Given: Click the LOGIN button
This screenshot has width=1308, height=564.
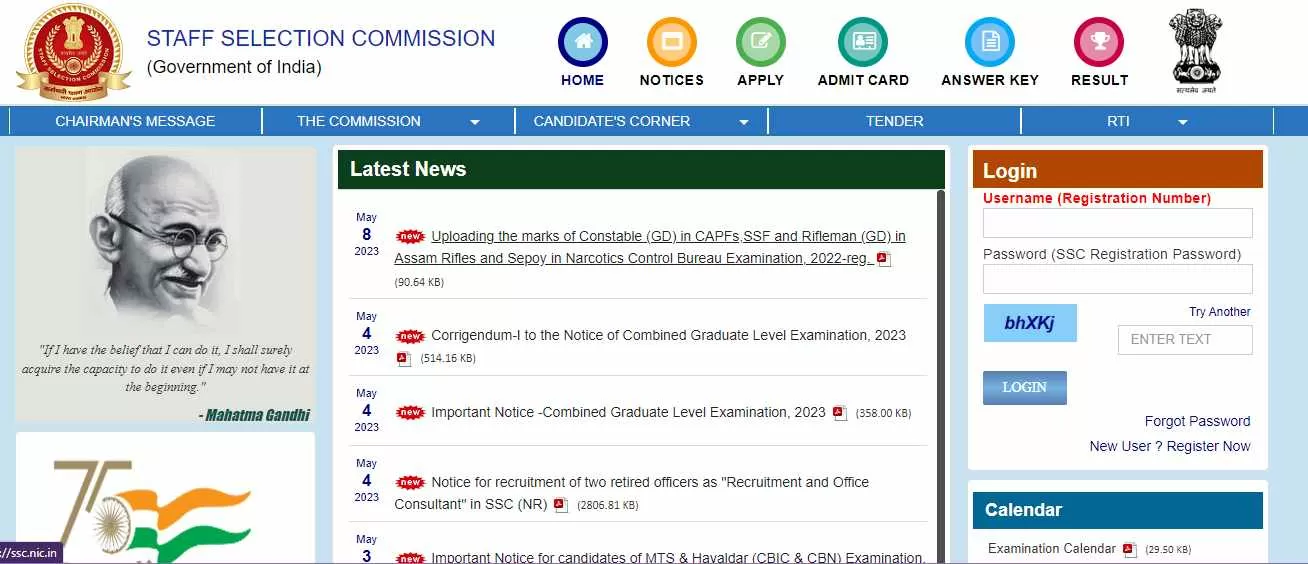Looking at the screenshot, I should [1025, 388].
